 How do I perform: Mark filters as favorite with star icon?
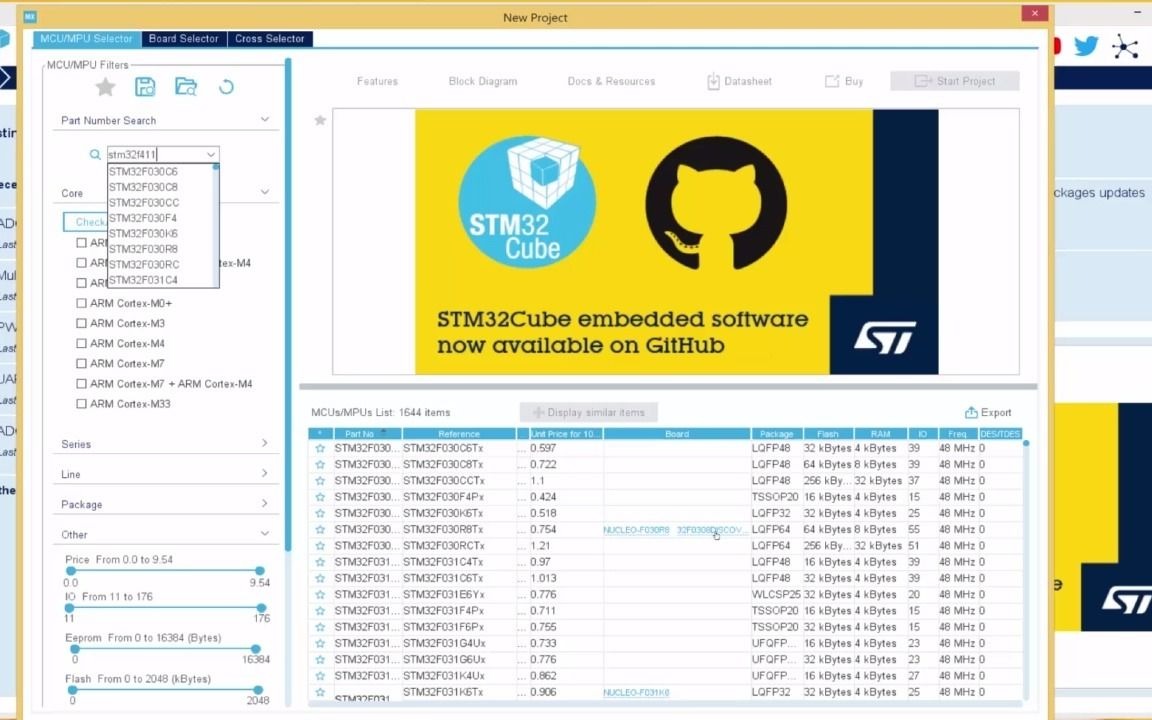(x=105, y=87)
